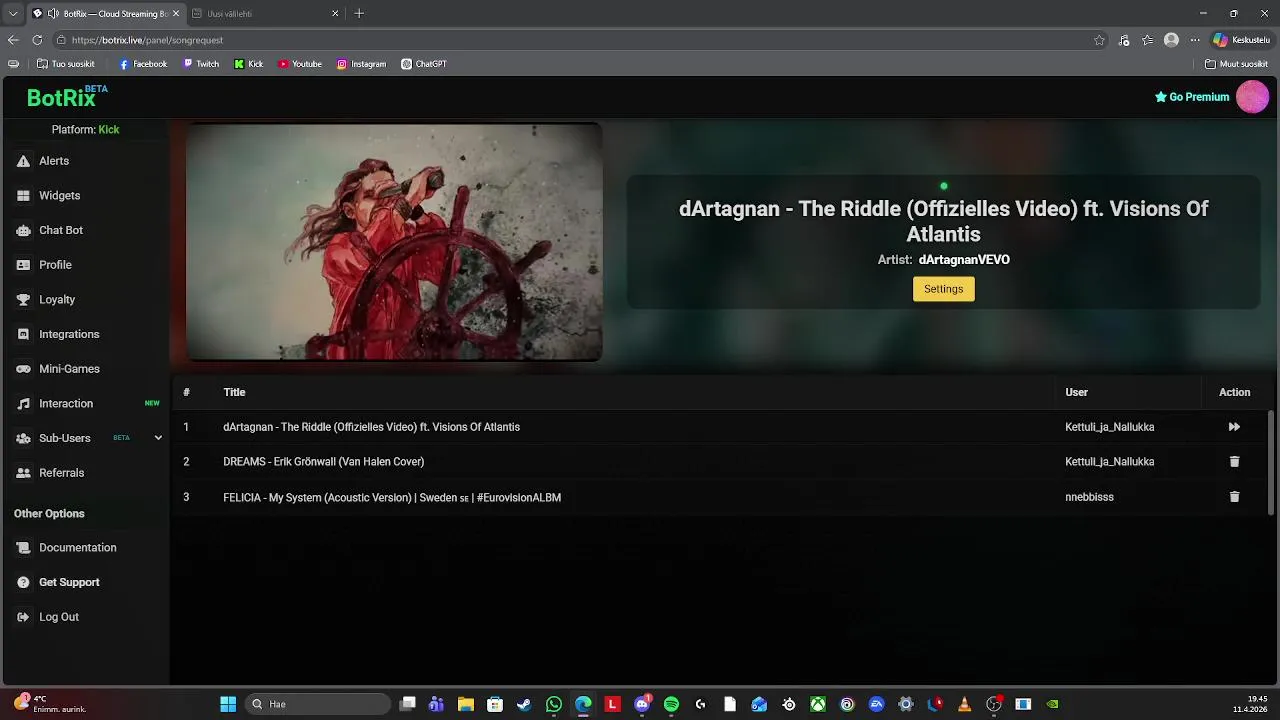Reload the current page

click(37, 40)
